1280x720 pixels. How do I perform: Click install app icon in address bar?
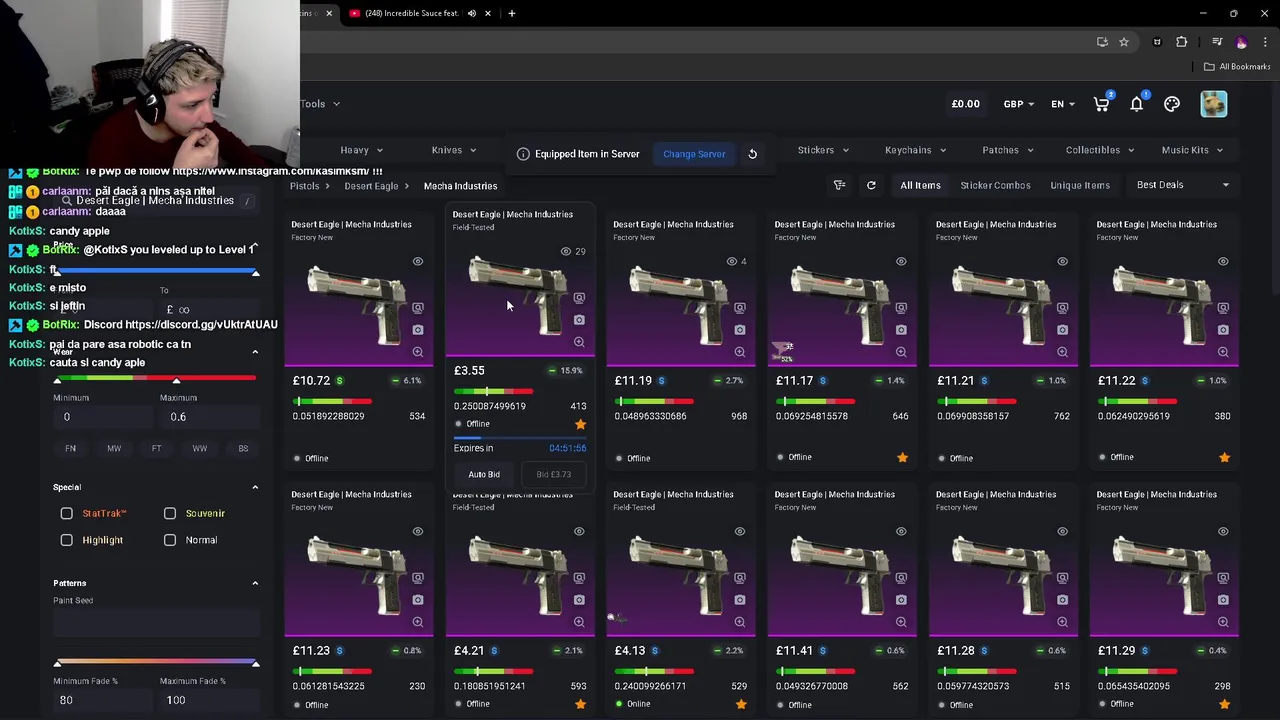click(x=1102, y=42)
